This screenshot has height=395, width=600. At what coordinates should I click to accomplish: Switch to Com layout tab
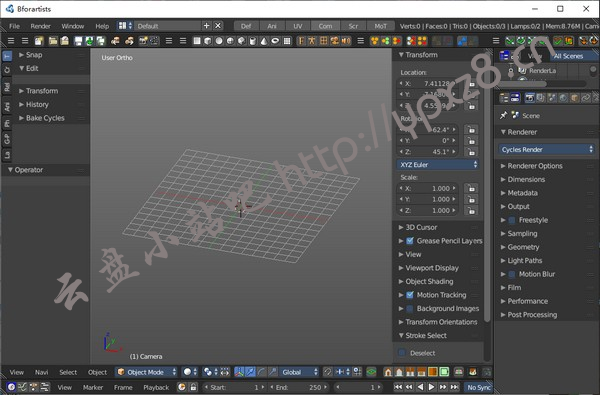[x=325, y=26]
